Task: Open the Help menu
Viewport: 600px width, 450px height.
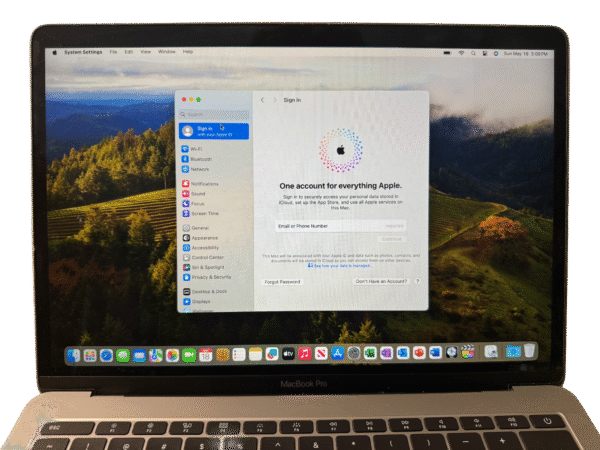Action: 188,52
